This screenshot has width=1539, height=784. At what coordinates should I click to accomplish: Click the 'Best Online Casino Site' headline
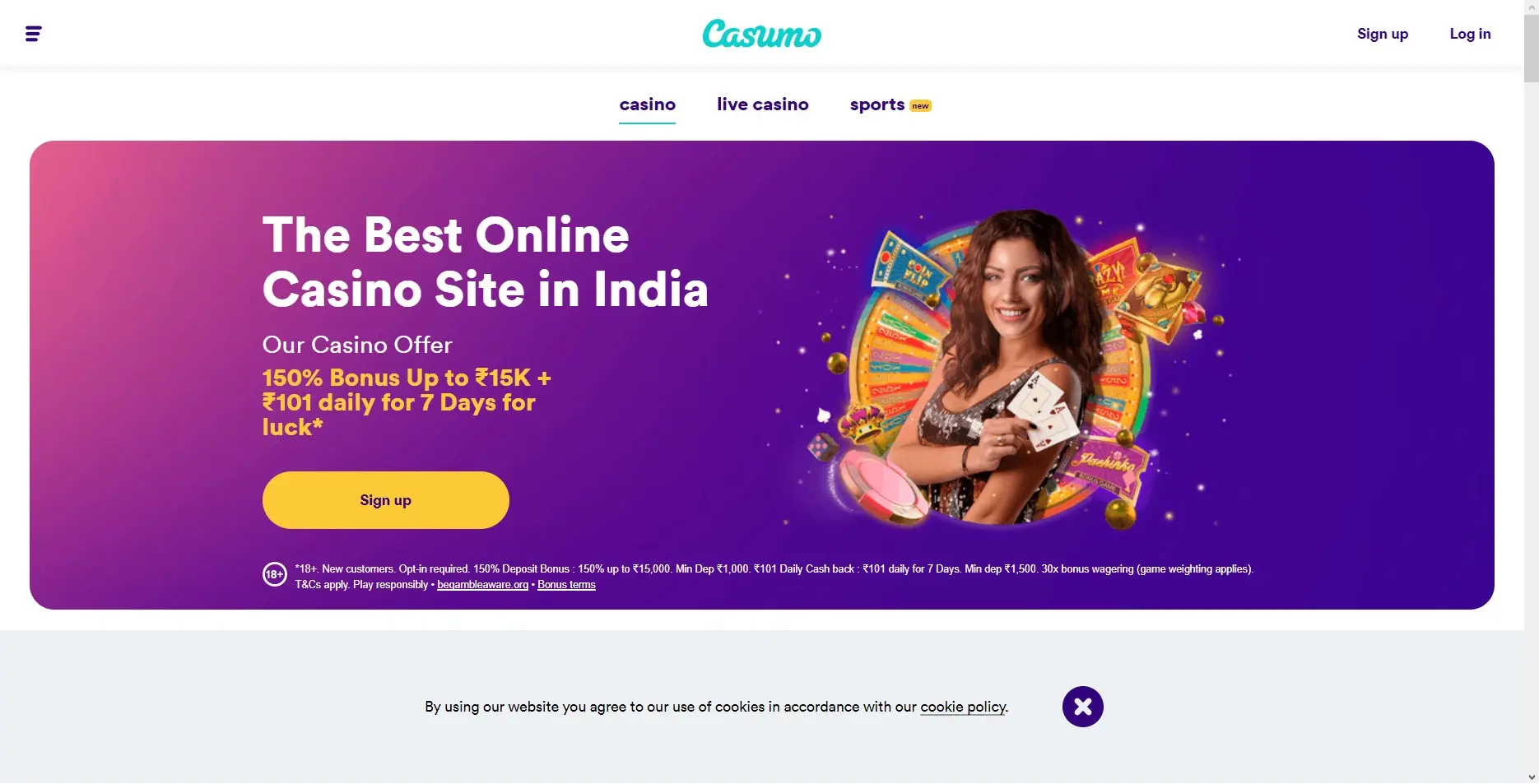tap(486, 262)
